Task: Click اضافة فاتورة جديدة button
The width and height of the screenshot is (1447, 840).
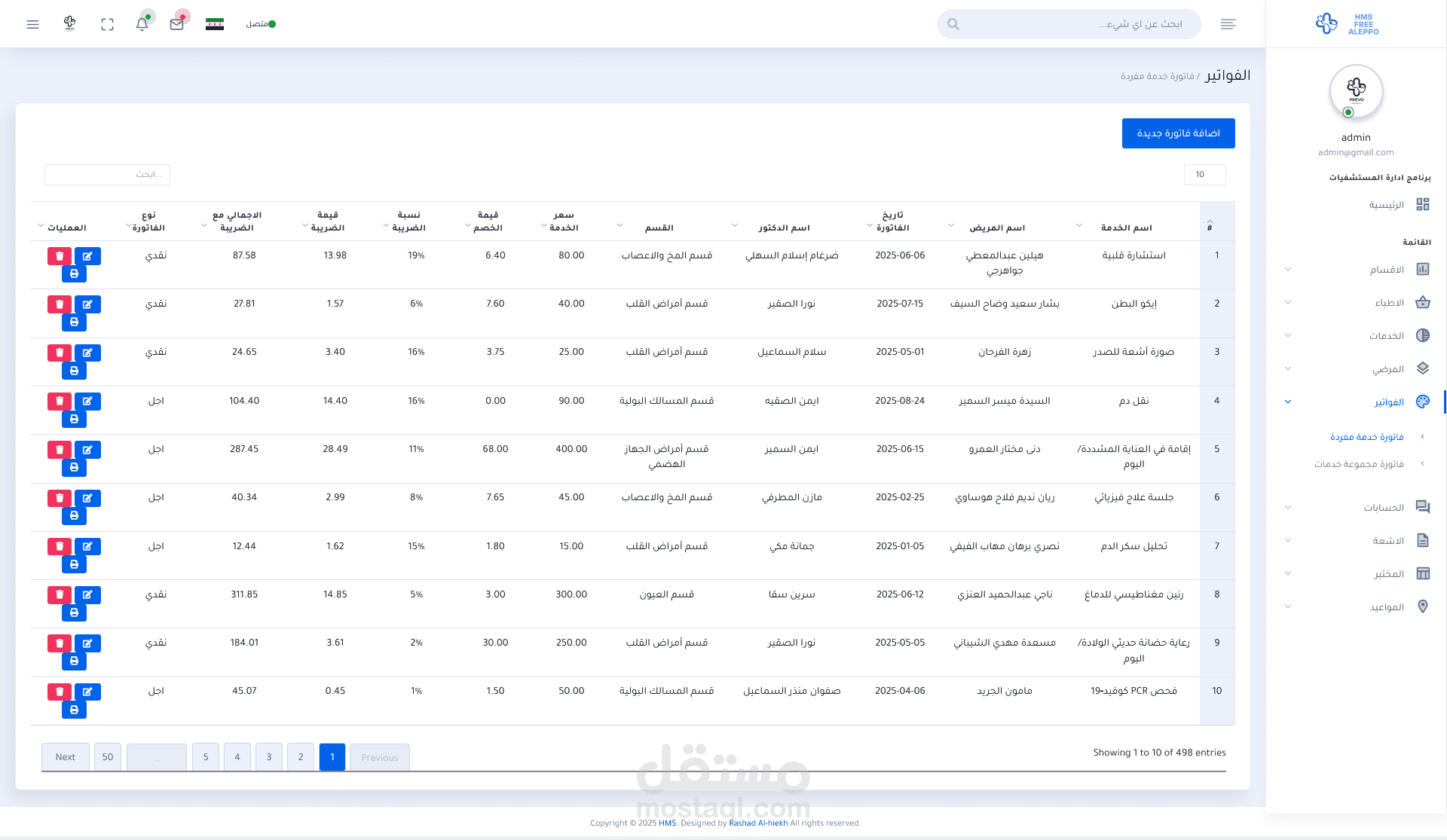Action: 1178,133
